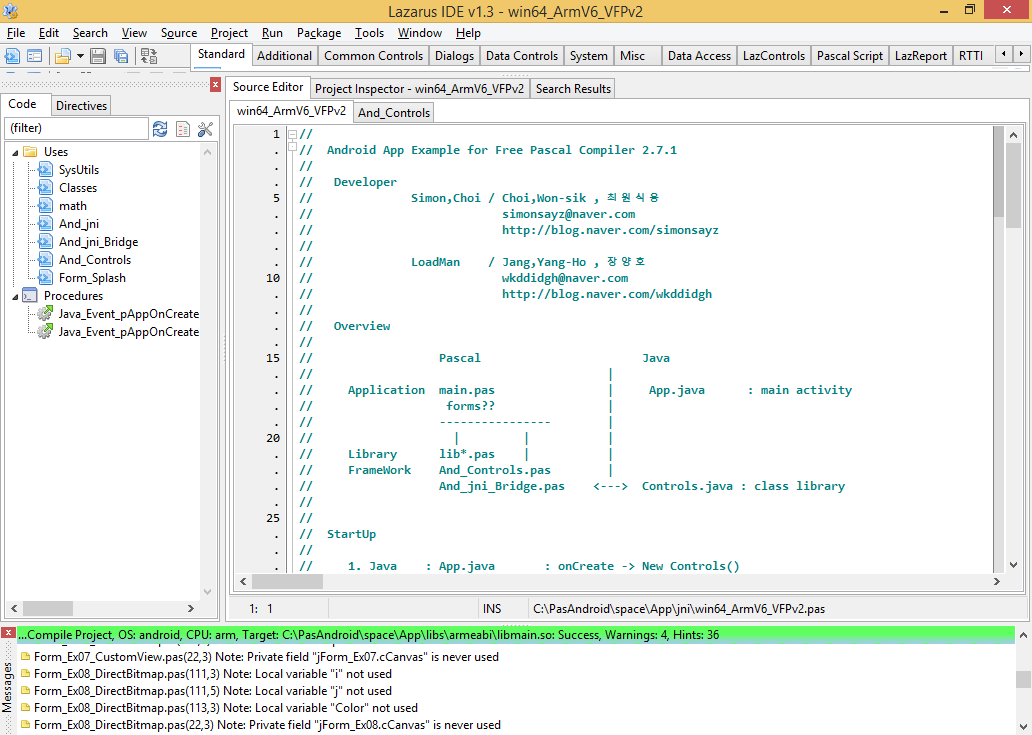Save the current file with floppy icon
Screen dimensions: 1032x735
pyautogui.click(x=98, y=56)
